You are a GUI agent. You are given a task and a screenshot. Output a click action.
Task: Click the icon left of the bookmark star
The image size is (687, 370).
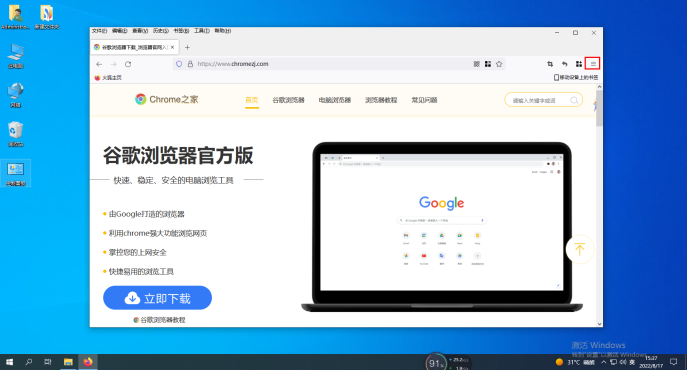pyautogui.click(x=488, y=64)
